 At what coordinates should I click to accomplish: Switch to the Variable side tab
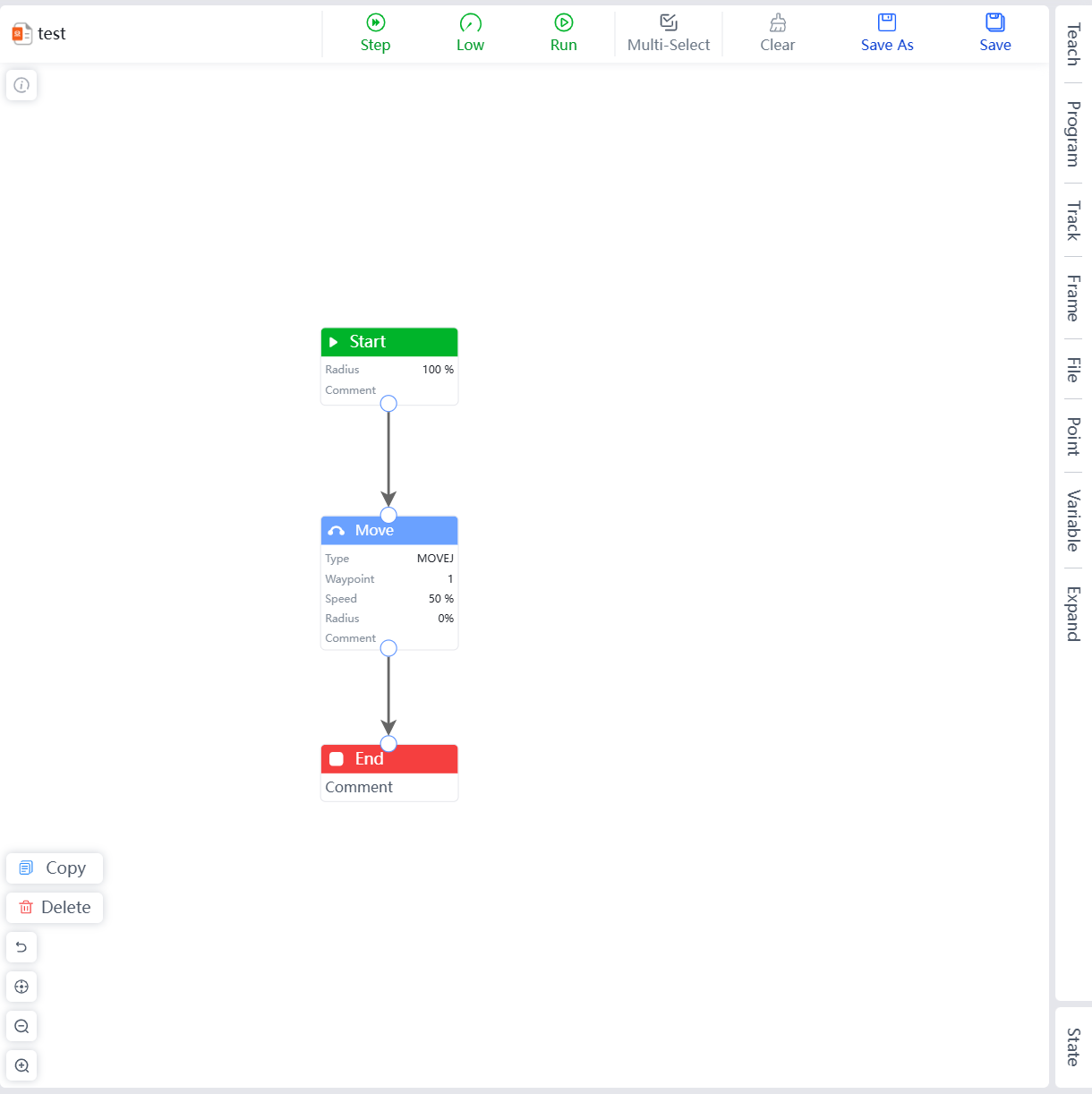click(1072, 520)
